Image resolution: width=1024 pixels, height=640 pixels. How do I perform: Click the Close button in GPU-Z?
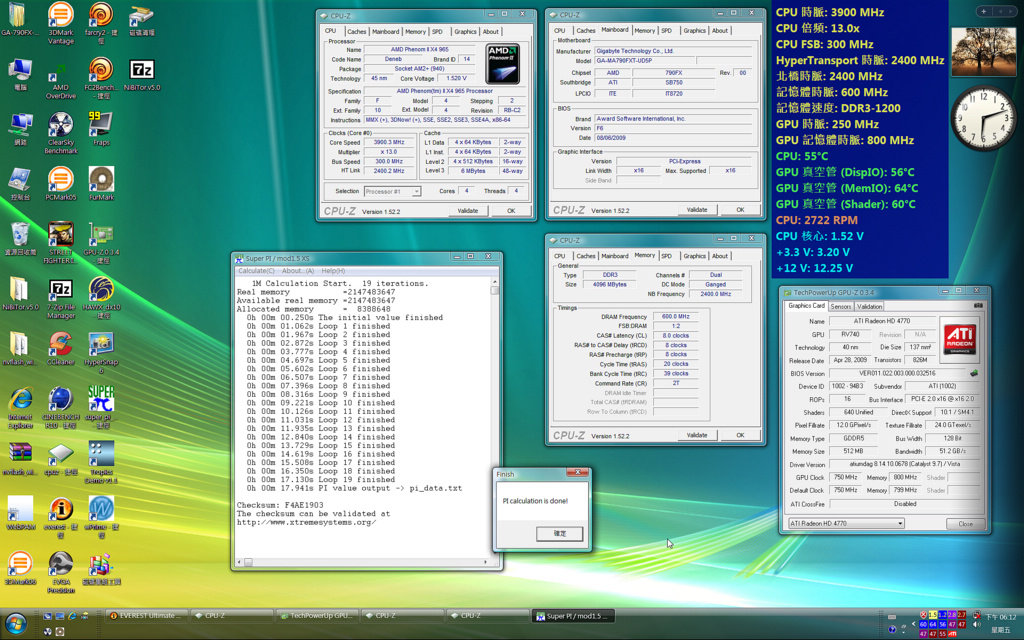click(965, 523)
